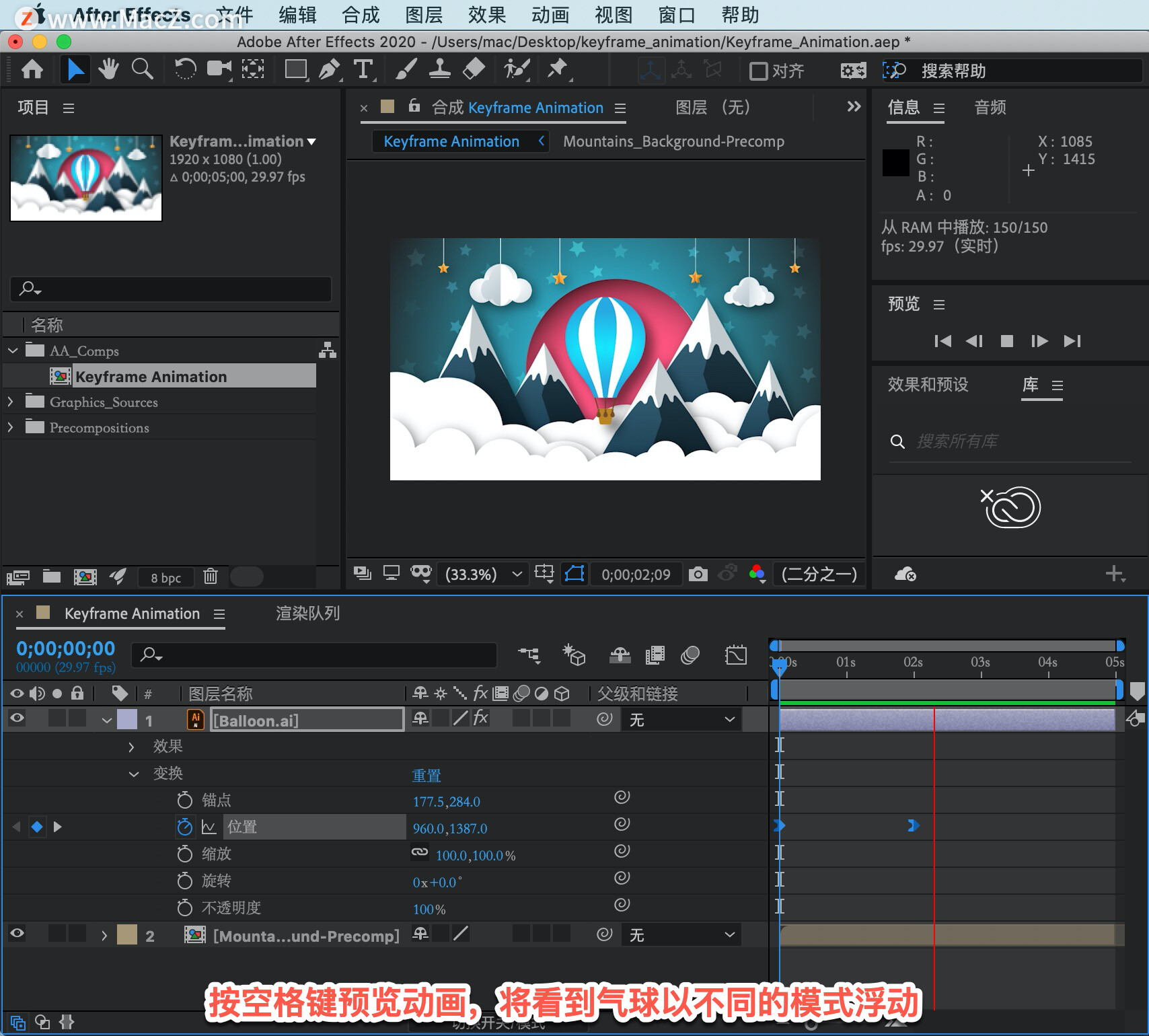Toggle mask and shape path visibility

click(574, 574)
